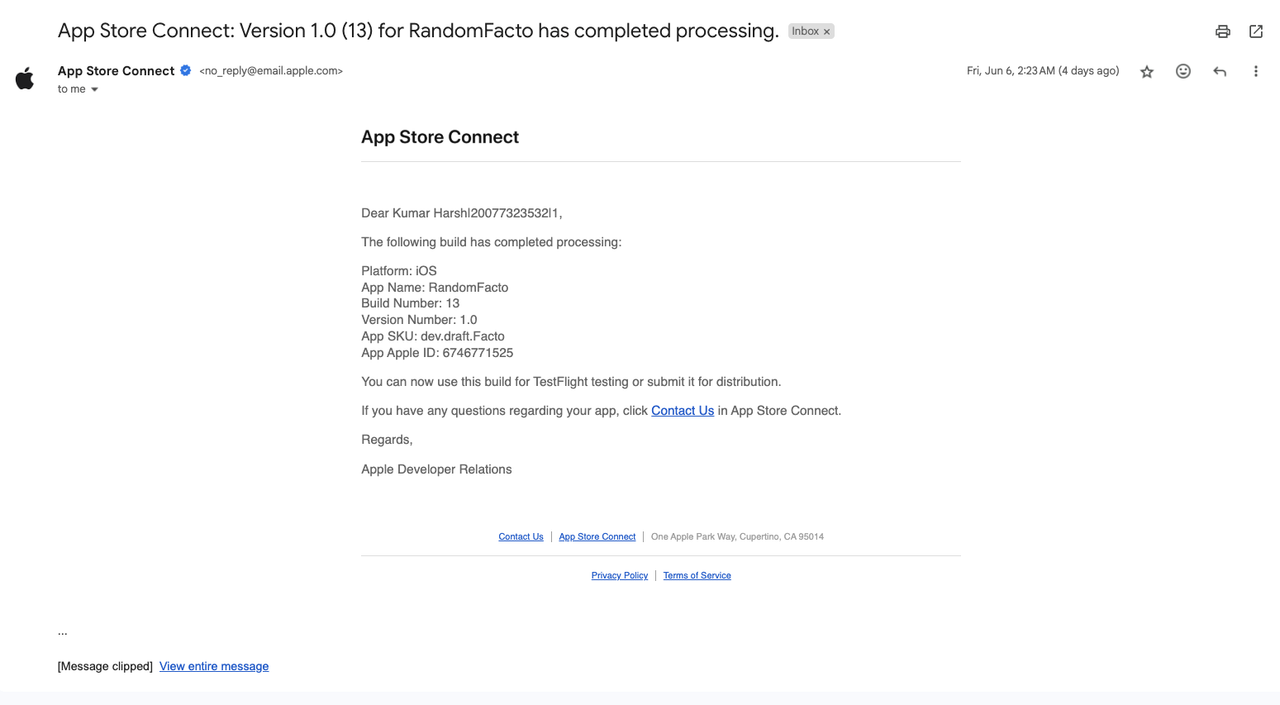Screen dimensions: 1280x705
Task: Click the Build Number: 13 line
Action: (x=410, y=304)
